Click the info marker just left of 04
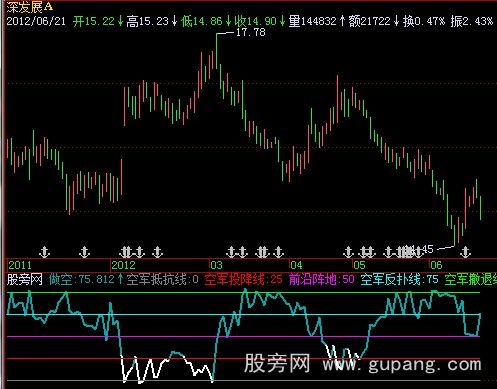497x389 pixels. [x=278, y=252]
